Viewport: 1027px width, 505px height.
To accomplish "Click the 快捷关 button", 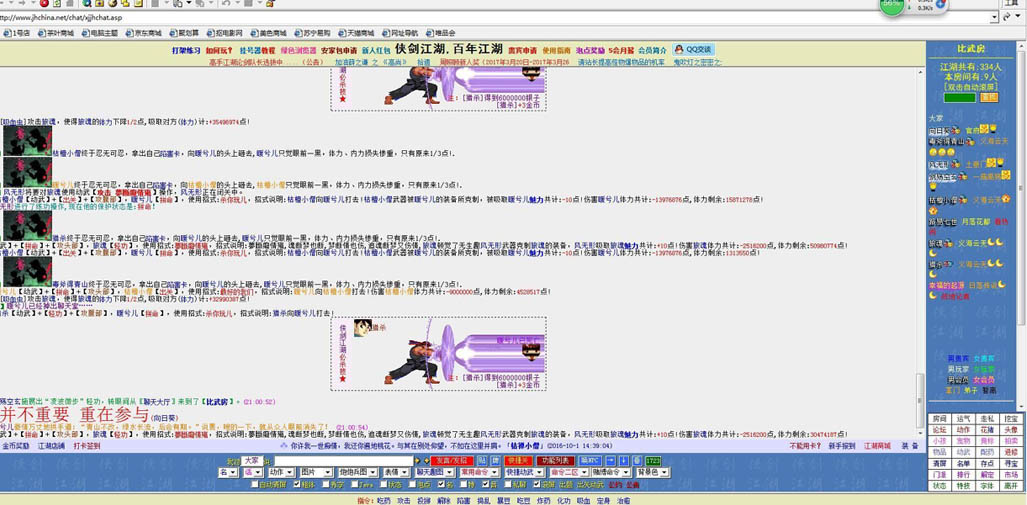I will pyautogui.click(x=517, y=460).
